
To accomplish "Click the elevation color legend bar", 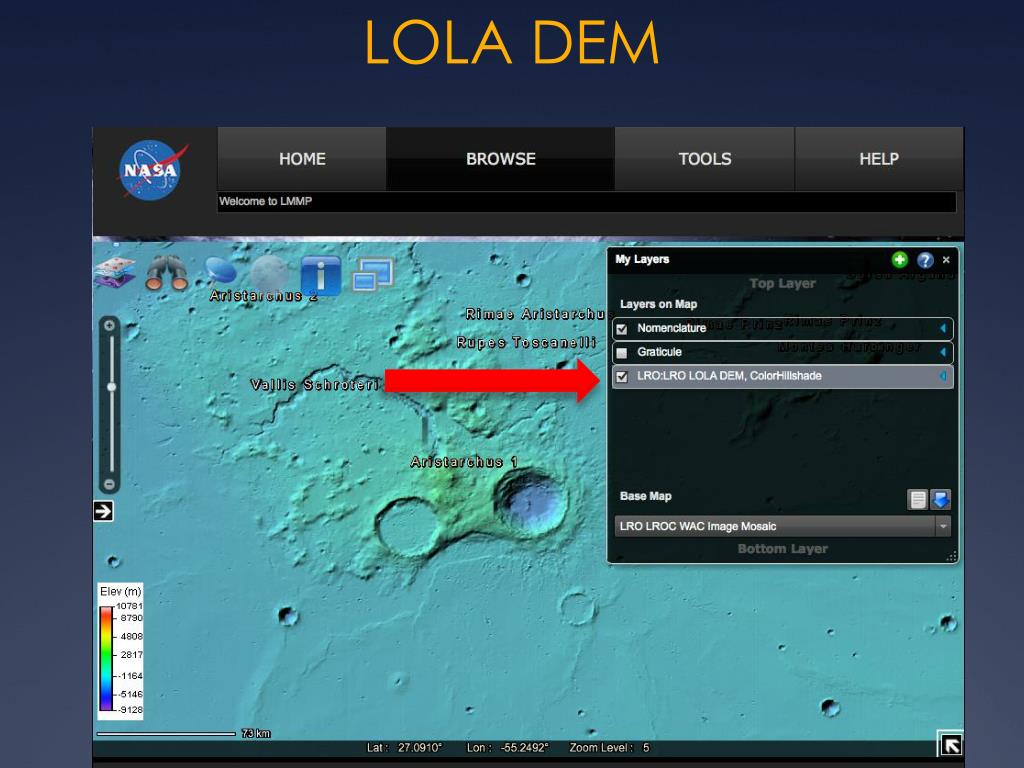I will pyautogui.click(x=106, y=658).
